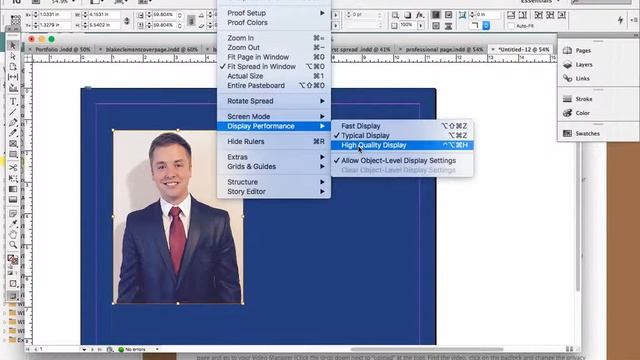Switch to Untitled-12 tab
Viewport: 640px width, 360px height.
click(x=524, y=49)
